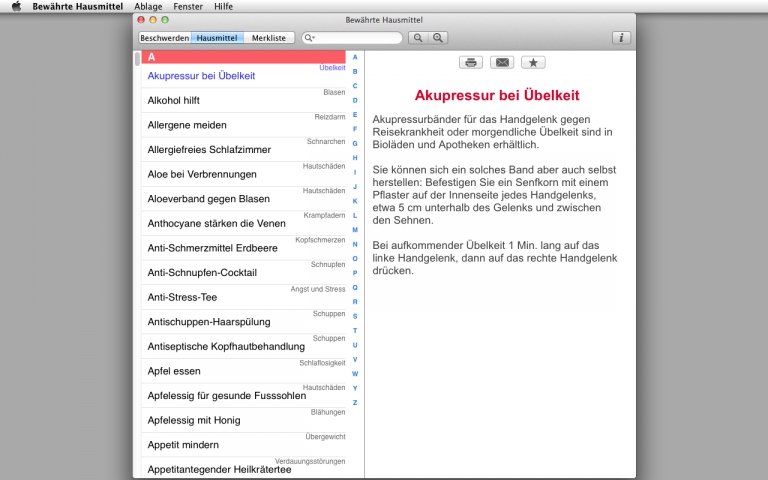Select the Merkliste tab

269,38
